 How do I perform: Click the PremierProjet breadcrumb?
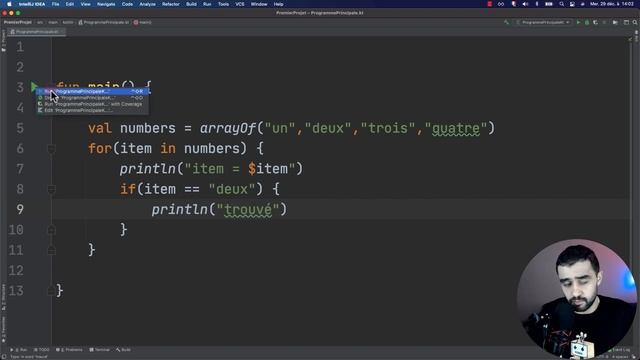click(x=18, y=22)
